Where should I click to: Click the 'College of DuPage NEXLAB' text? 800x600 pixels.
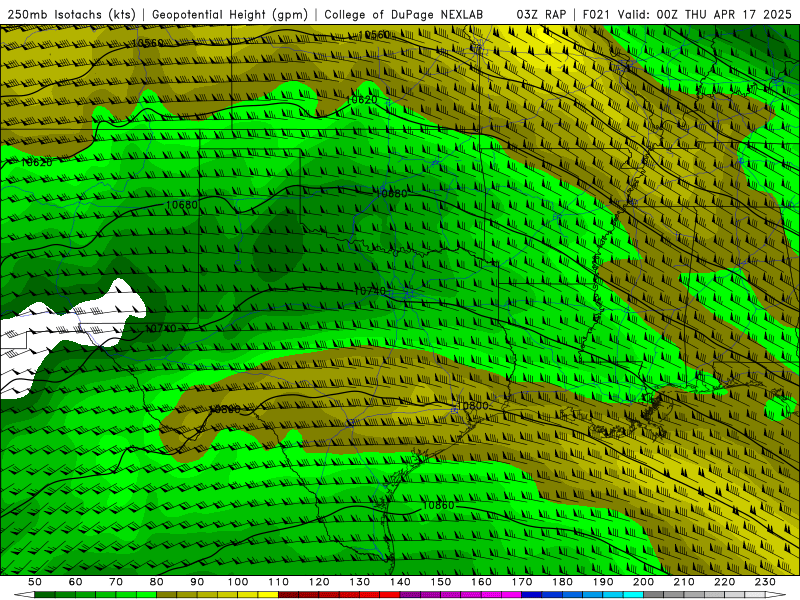[x=404, y=14]
